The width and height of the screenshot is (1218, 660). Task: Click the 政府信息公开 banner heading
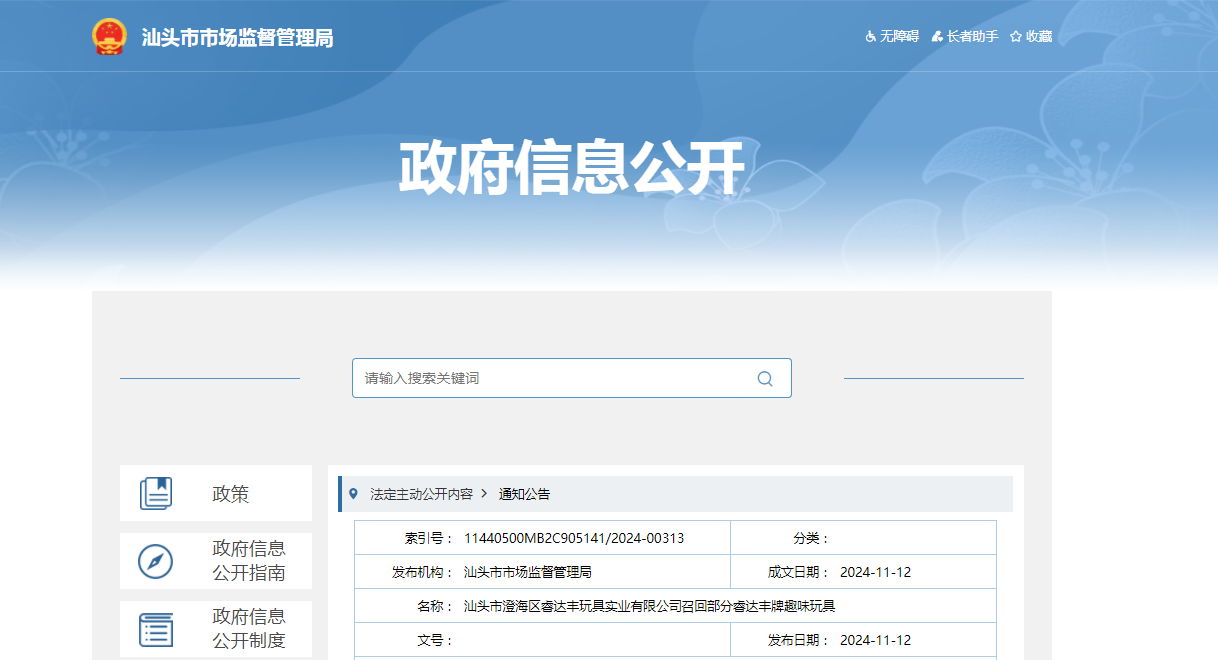pyautogui.click(x=572, y=168)
